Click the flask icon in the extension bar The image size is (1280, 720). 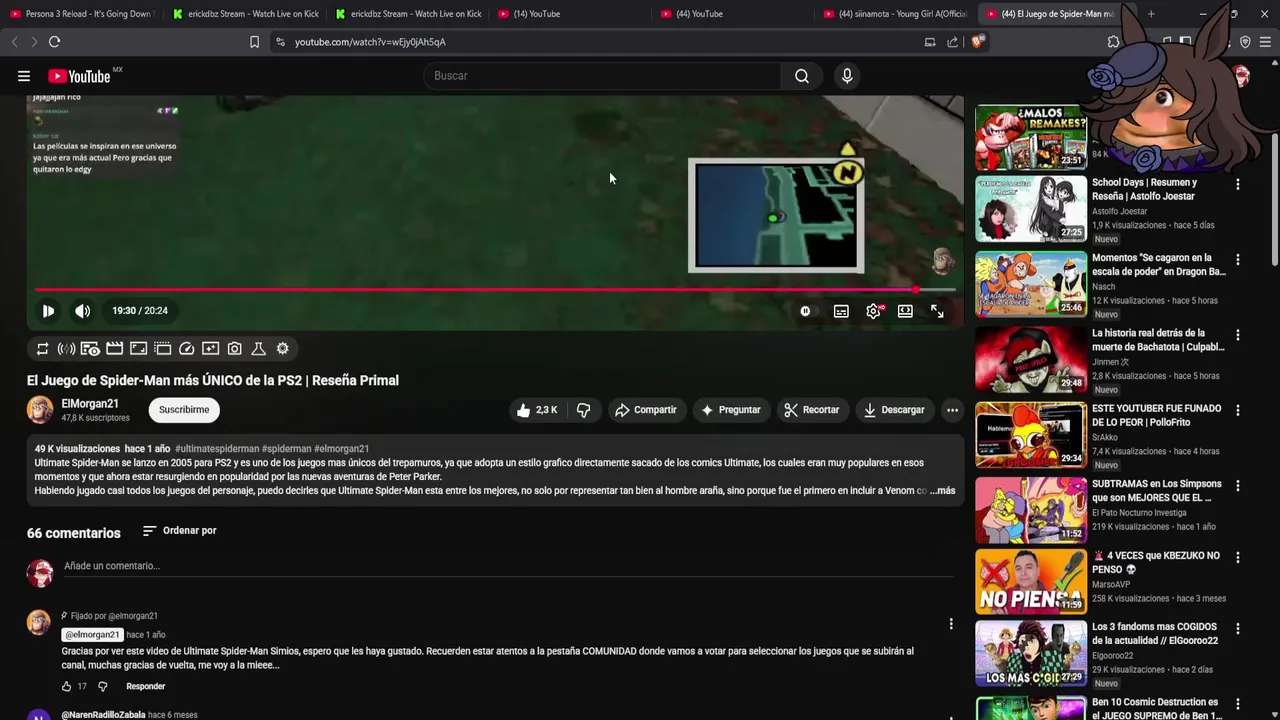[258, 349]
